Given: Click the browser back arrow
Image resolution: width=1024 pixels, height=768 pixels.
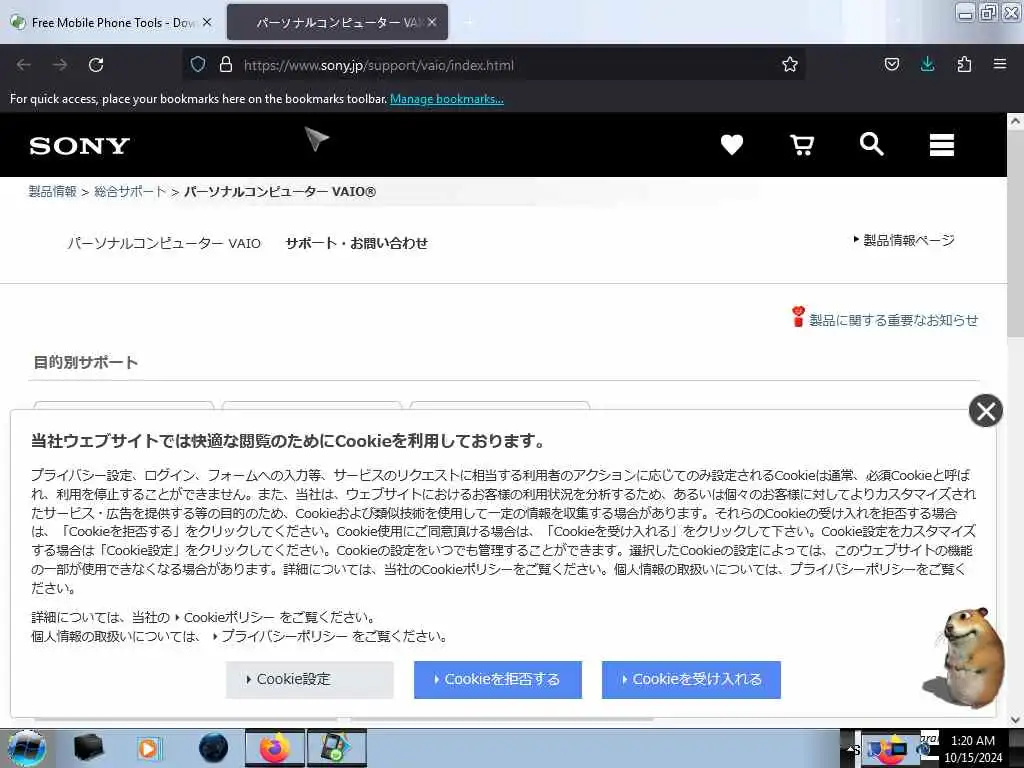Looking at the screenshot, I should [x=24, y=65].
